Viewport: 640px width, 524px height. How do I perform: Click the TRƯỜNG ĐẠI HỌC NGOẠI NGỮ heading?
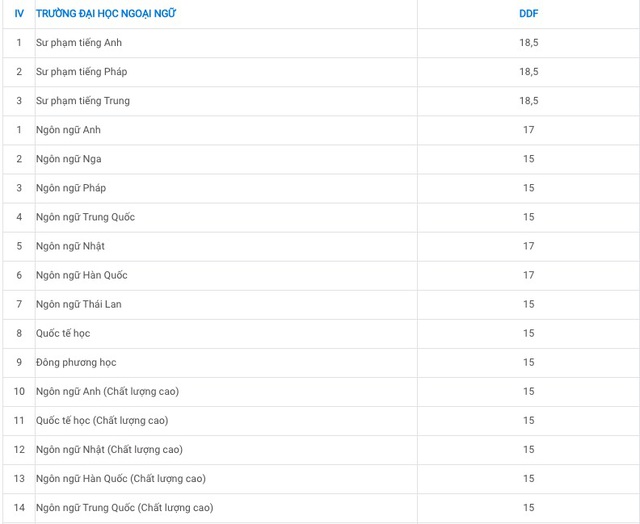point(106,13)
